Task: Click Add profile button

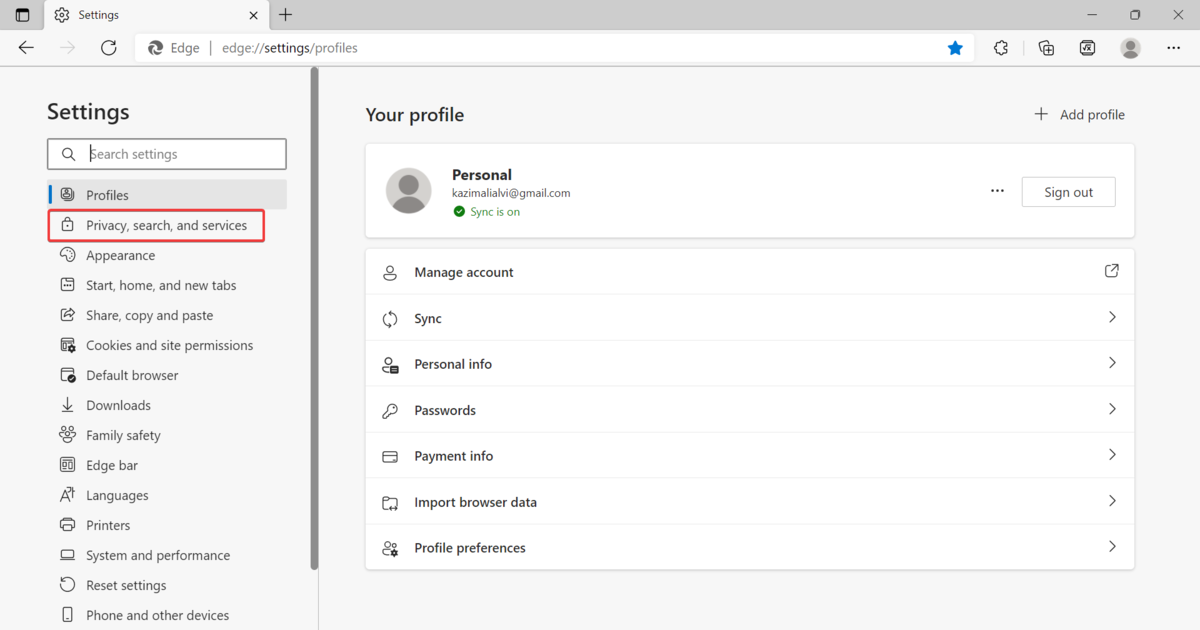Action: tap(1079, 115)
